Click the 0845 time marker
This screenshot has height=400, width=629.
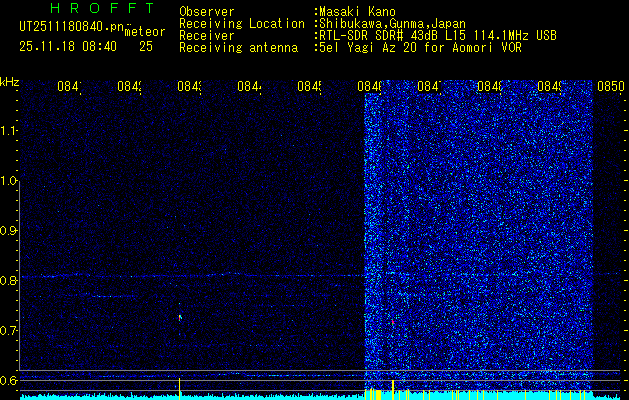[x=309, y=88]
